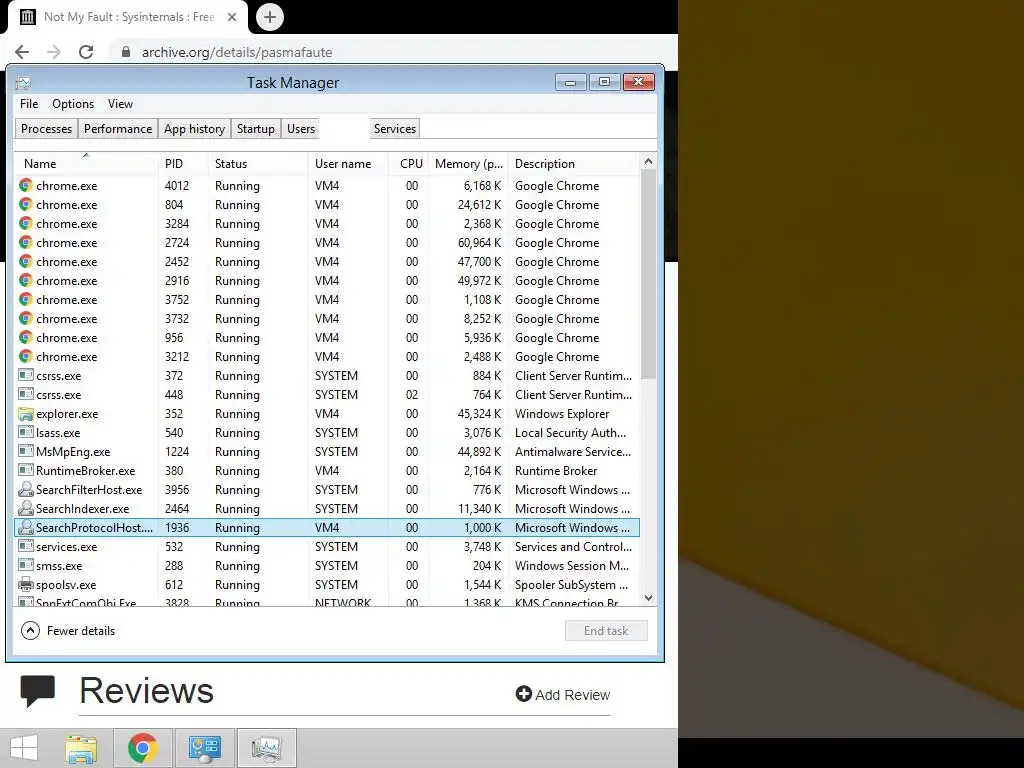Click the End task button
Screen dimensions: 1024x768
point(606,630)
